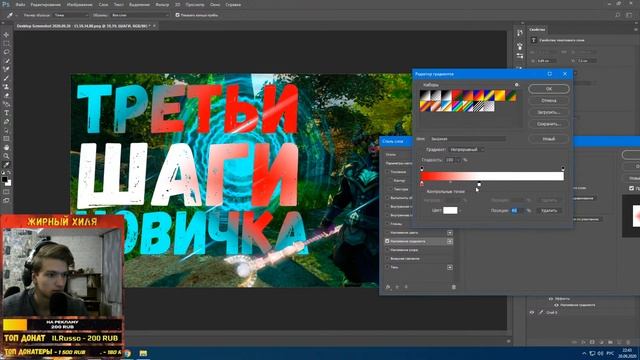The image size is (640, 360).
Task: Confirm gradient editor with OK
Action: tap(549, 89)
